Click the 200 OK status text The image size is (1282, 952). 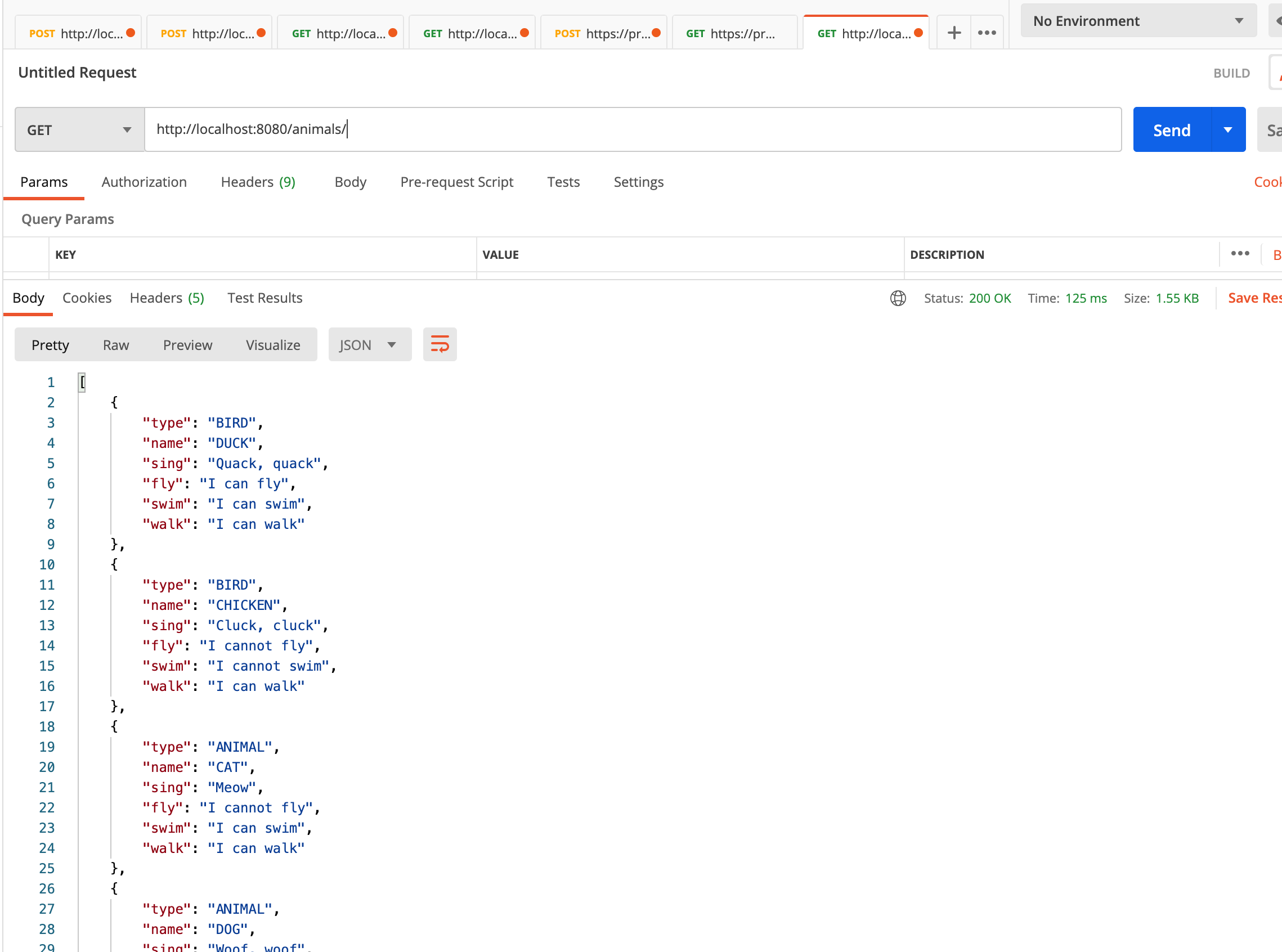pos(990,298)
